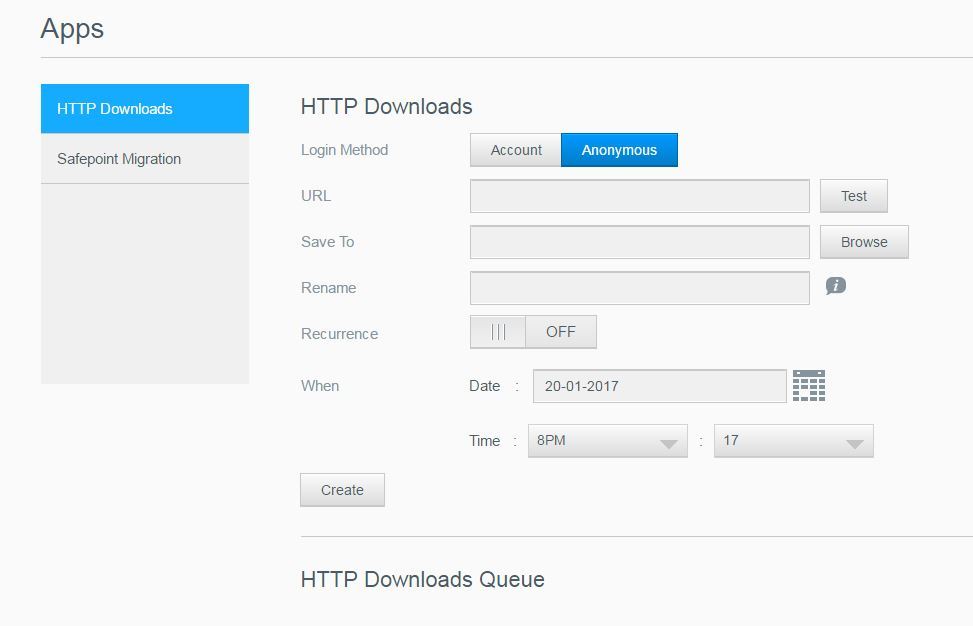Viewport: 973px width, 626px height.
Task: Click the Date field showing 20-01-2017
Action: 659,386
